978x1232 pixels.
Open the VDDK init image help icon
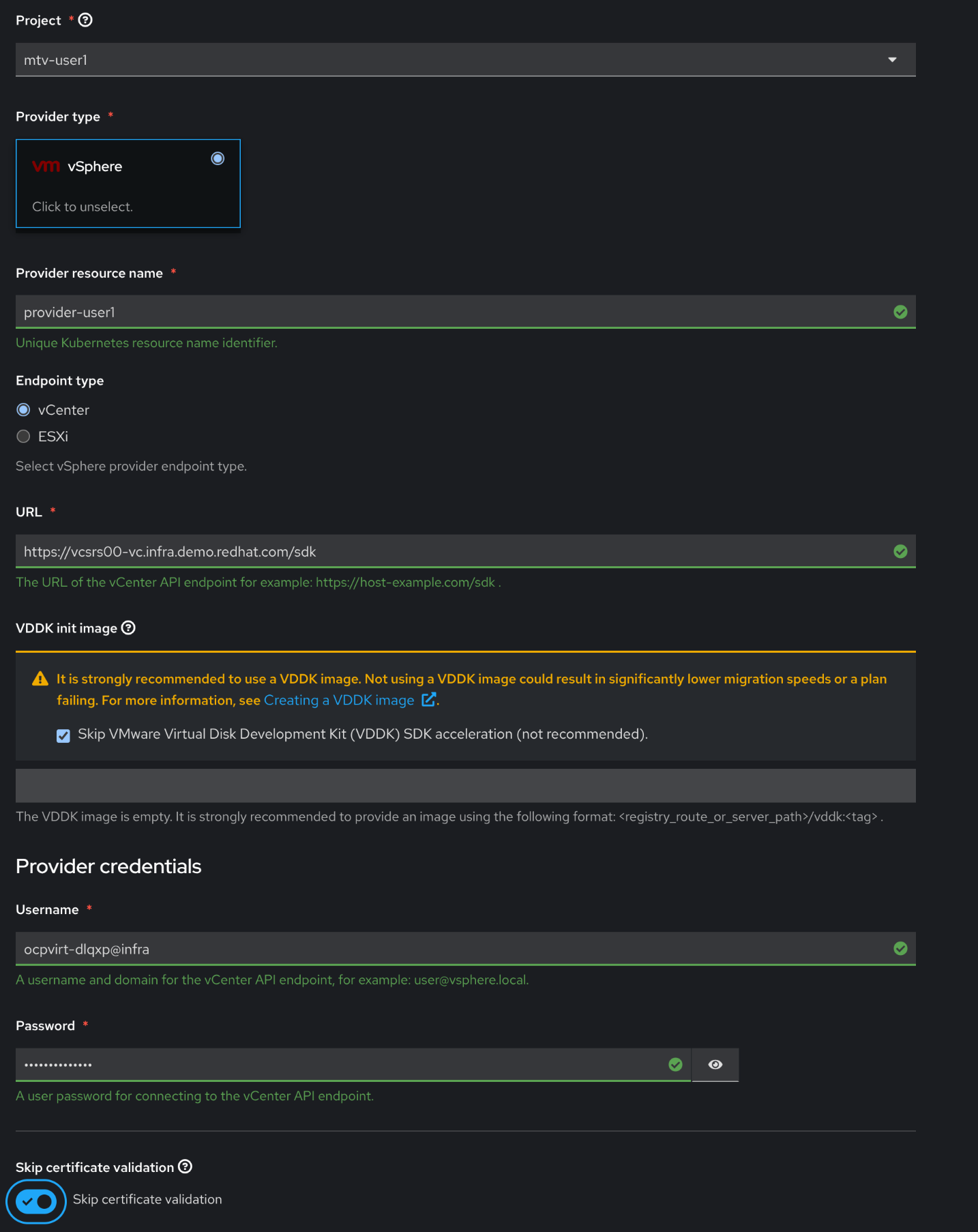point(128,628)
